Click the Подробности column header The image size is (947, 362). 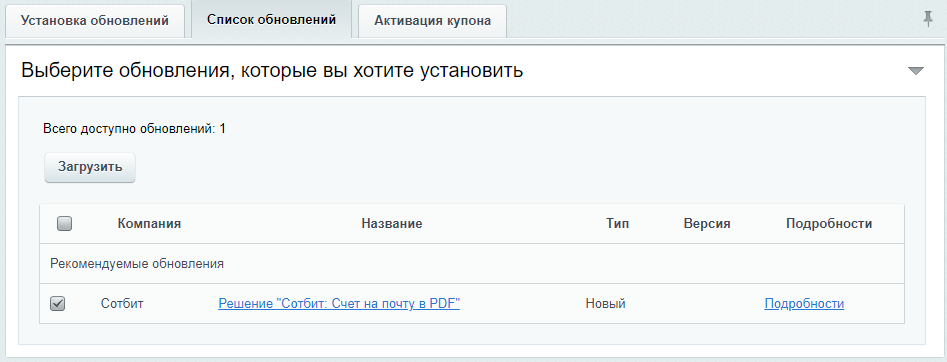[x=829, y=224]
